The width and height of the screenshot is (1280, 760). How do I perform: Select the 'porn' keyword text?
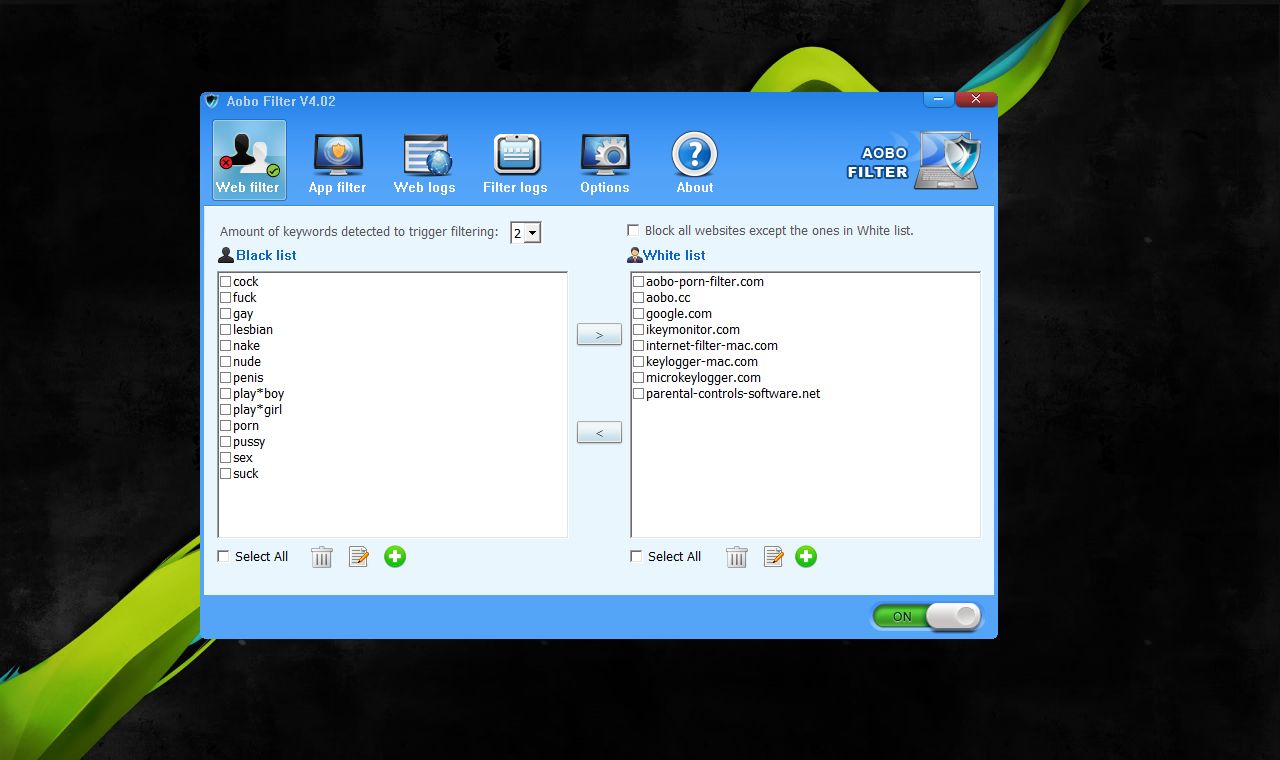246,426
